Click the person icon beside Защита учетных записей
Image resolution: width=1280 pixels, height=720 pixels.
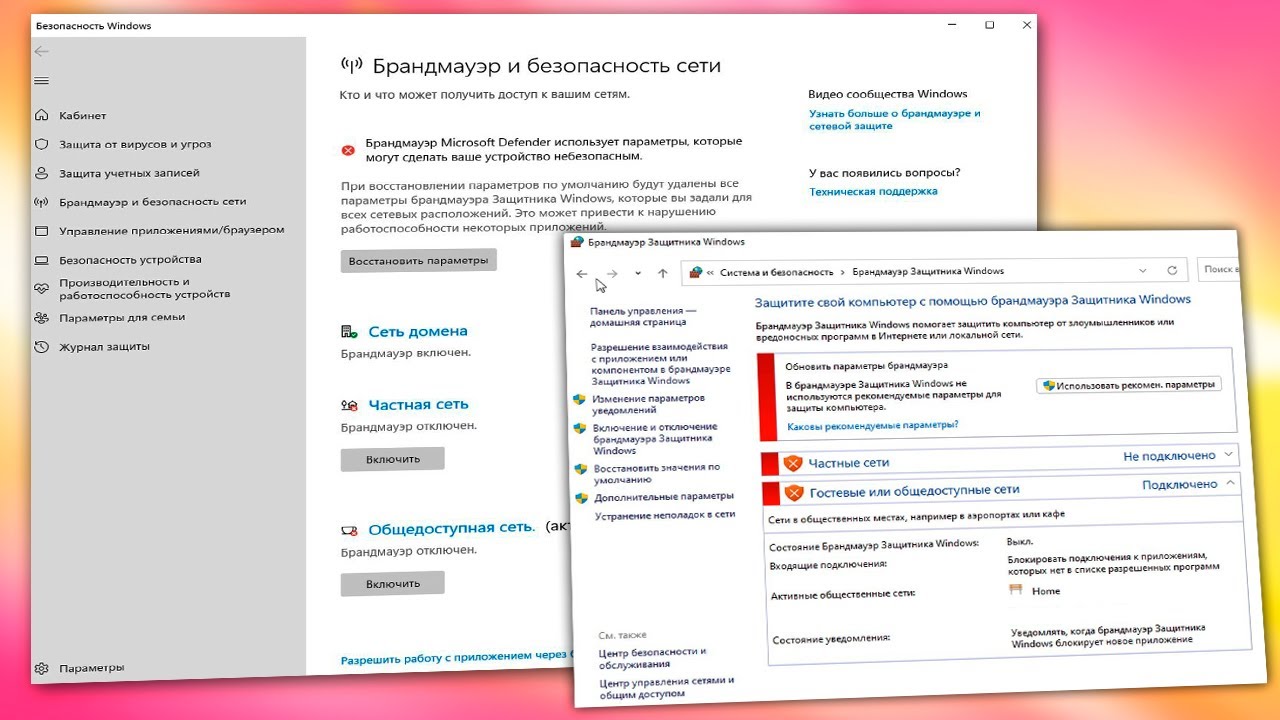coord(41,173)
